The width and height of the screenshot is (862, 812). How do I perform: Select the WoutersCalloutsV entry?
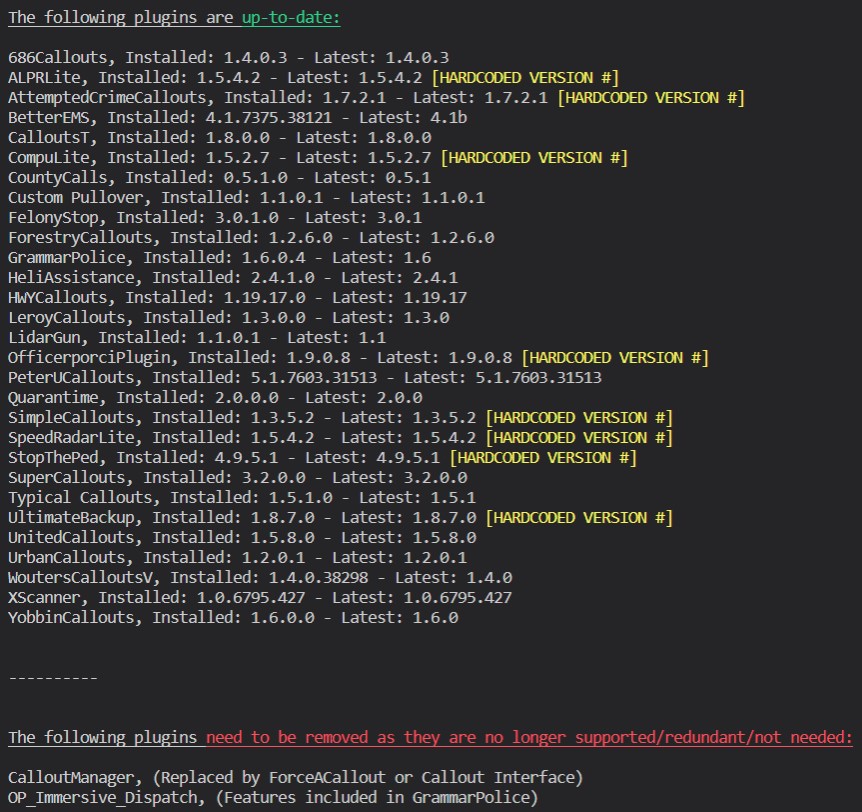tap(260, 577)
